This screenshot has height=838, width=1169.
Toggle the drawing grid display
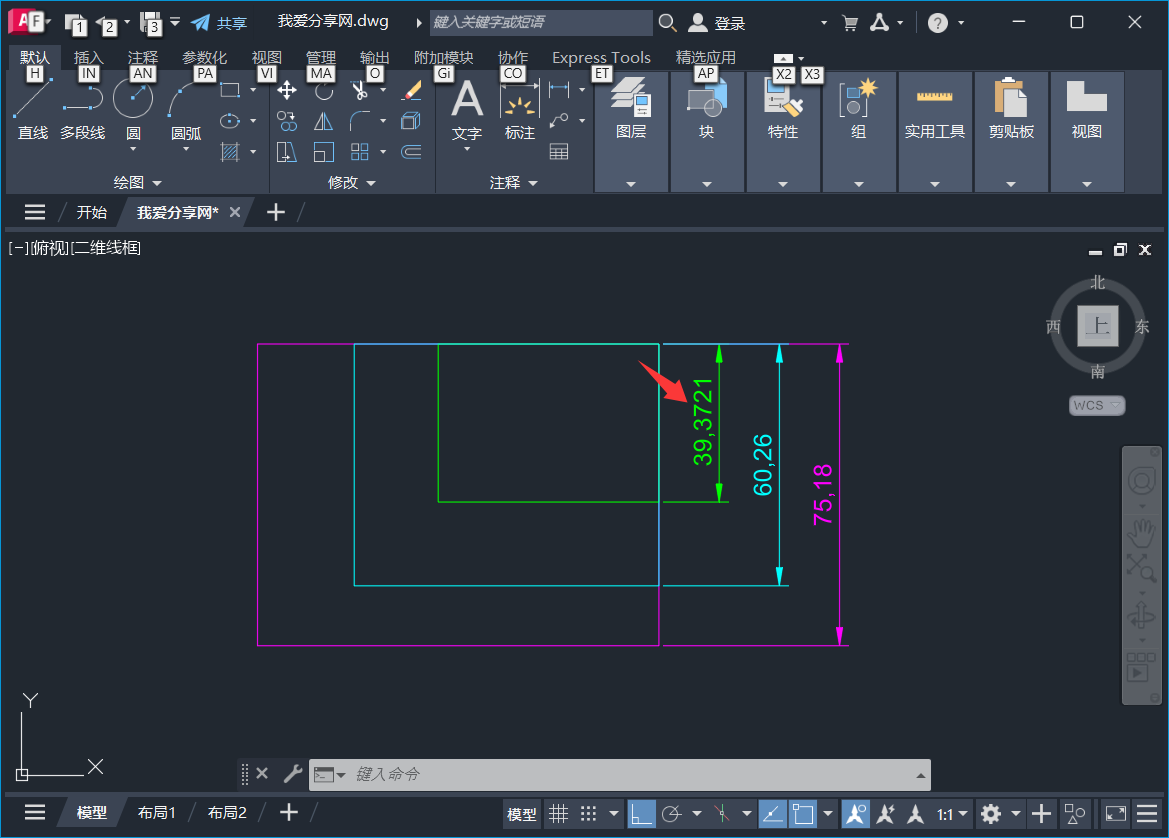[x=558, y=814]
